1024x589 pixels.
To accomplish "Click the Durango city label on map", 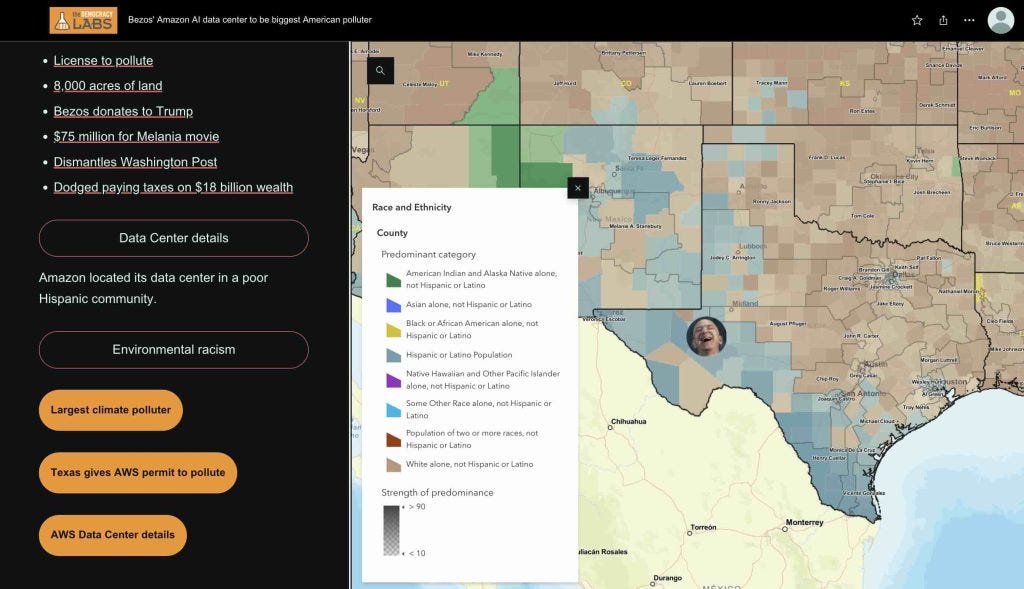I will [667, 578].
